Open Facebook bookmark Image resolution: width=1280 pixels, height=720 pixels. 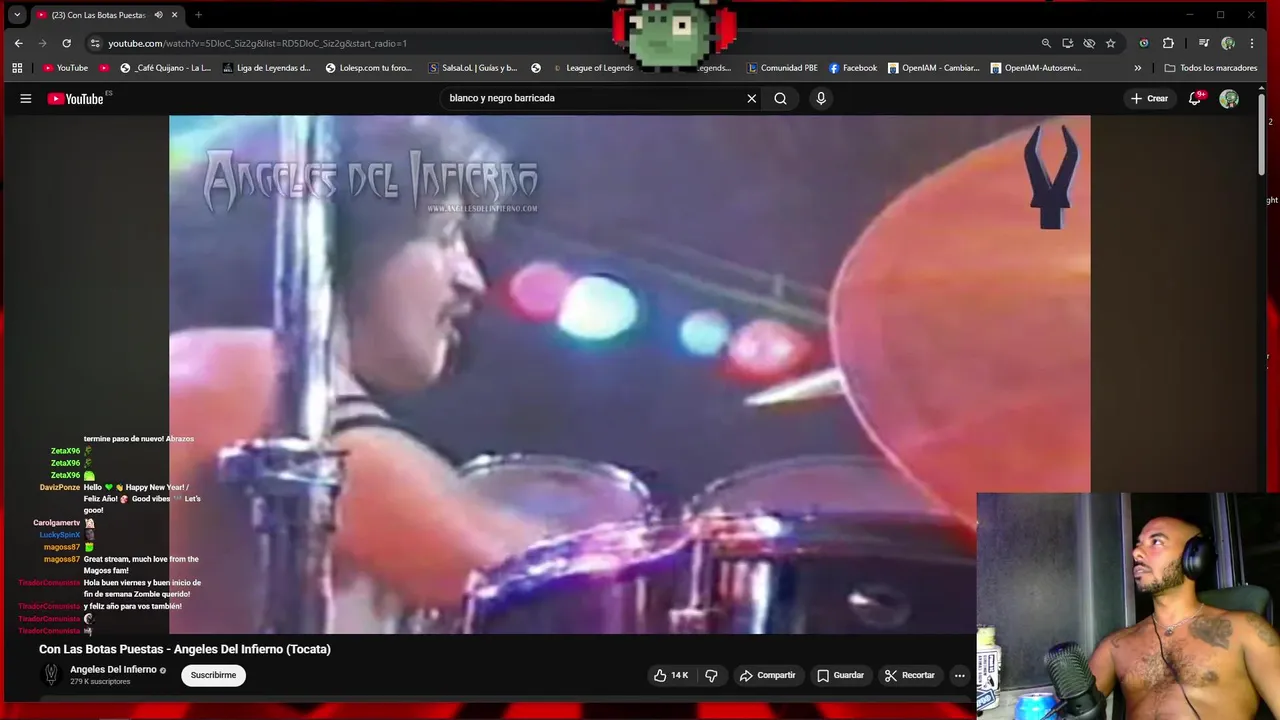(852, 68)
